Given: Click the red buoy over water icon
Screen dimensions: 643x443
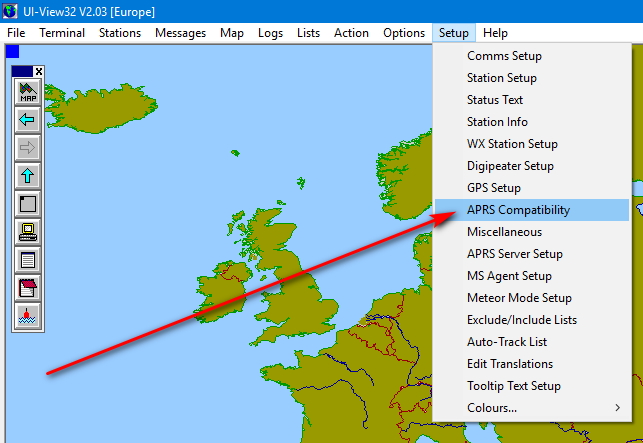Looking at the screenshot, I should [x=28, y=317].
